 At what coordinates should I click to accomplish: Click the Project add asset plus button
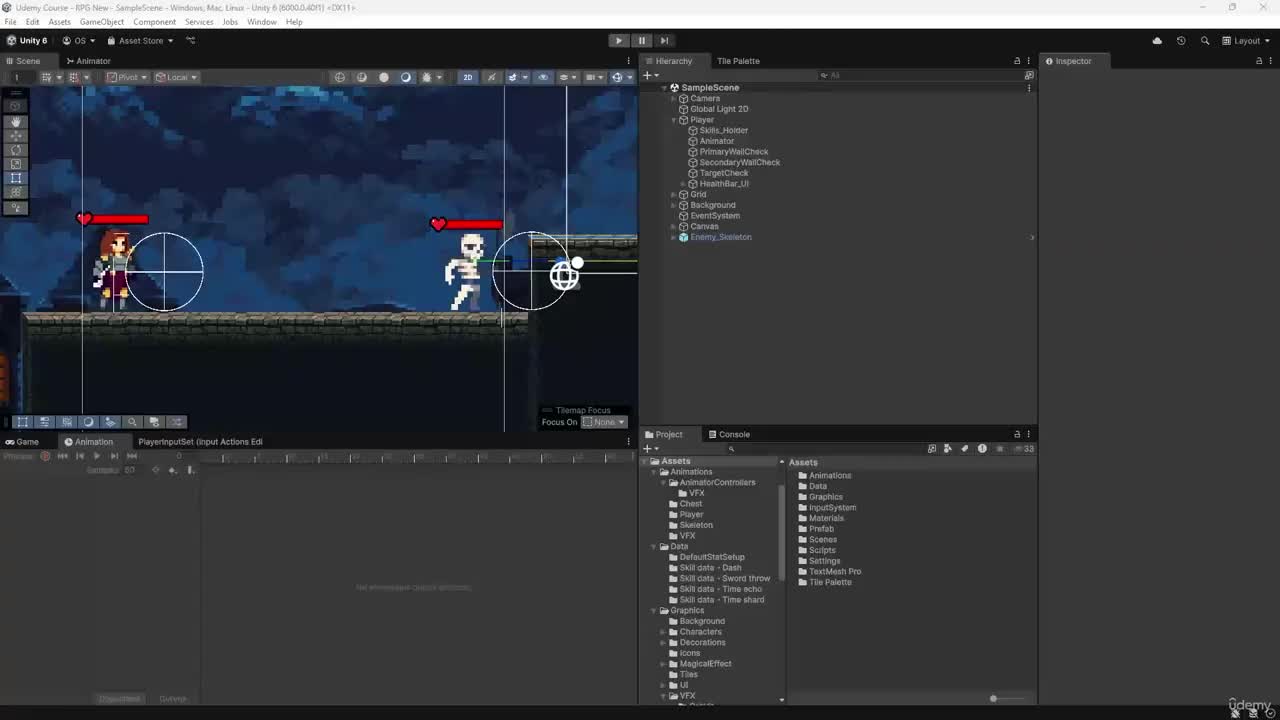pos(649,449)
